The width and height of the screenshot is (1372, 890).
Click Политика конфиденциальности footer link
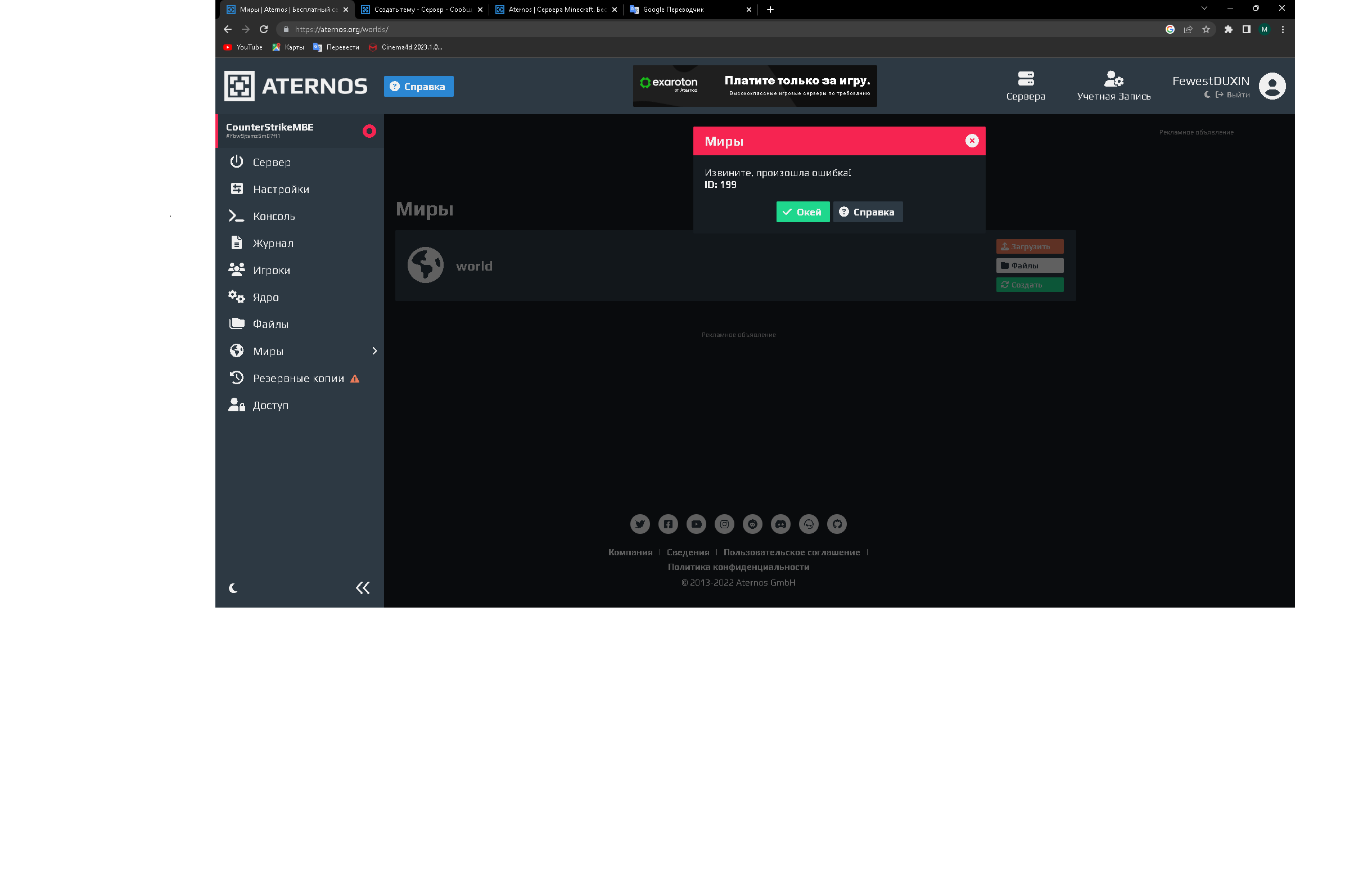[x=738, y=567]
